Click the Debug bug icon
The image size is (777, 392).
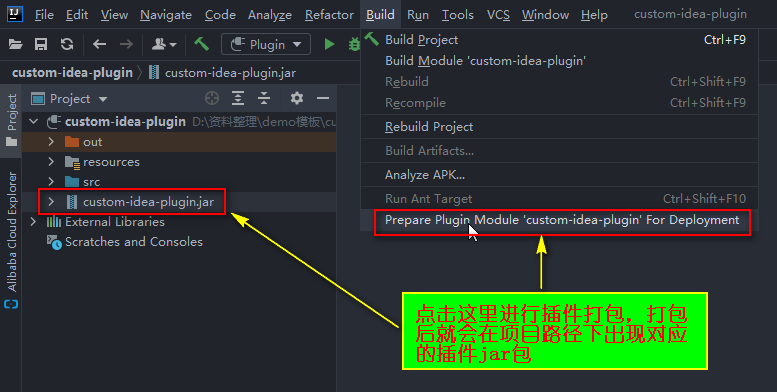[x=354, y=45]
